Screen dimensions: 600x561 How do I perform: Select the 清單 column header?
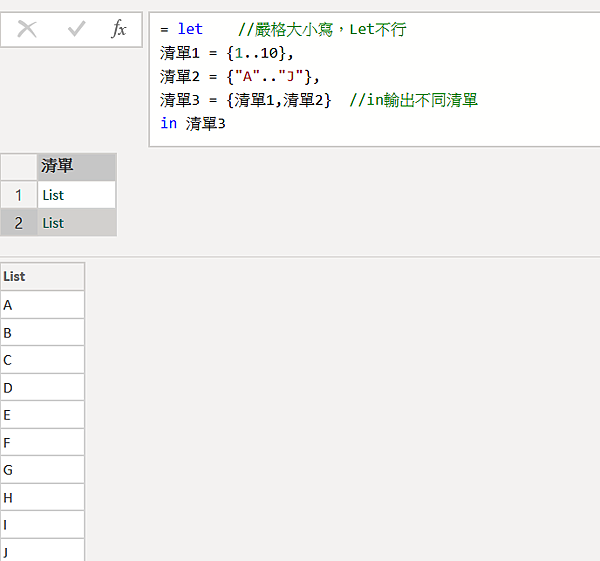coord(77,166)
